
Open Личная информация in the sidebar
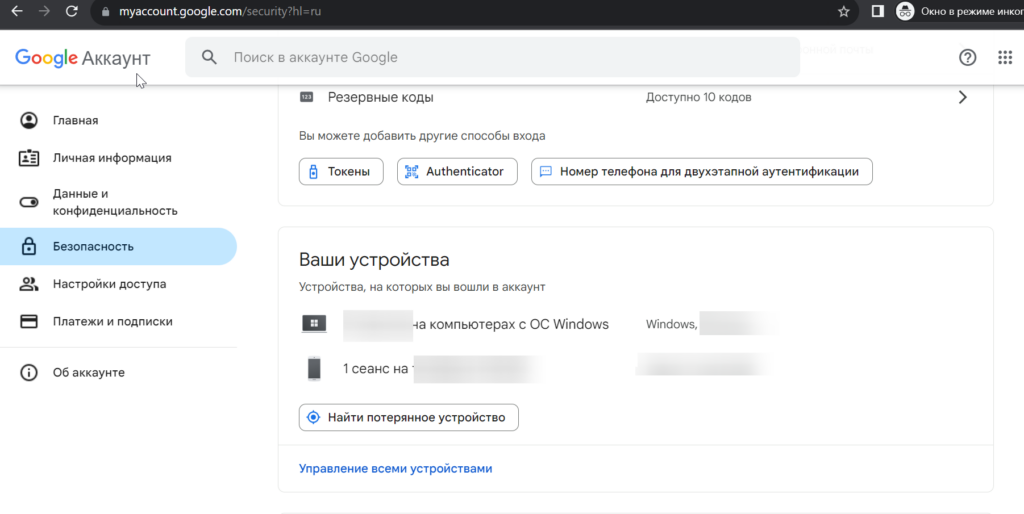point(118,158)
